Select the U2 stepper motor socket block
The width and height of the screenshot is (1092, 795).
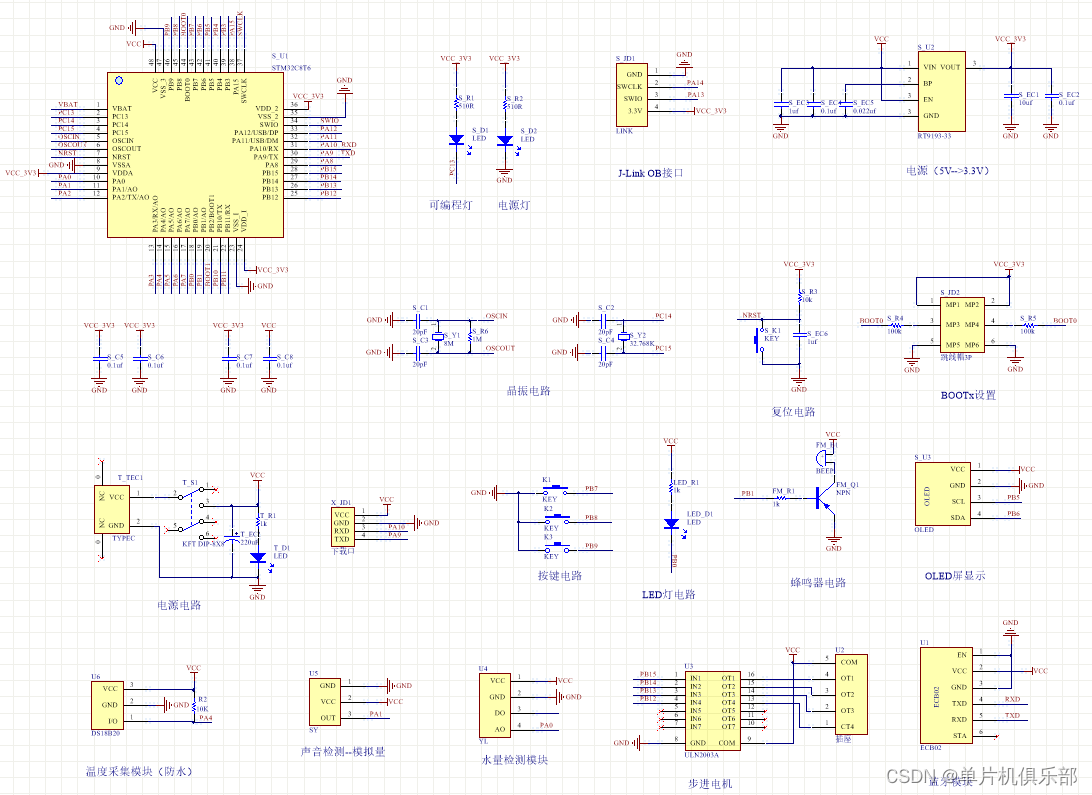coord(851,694)
